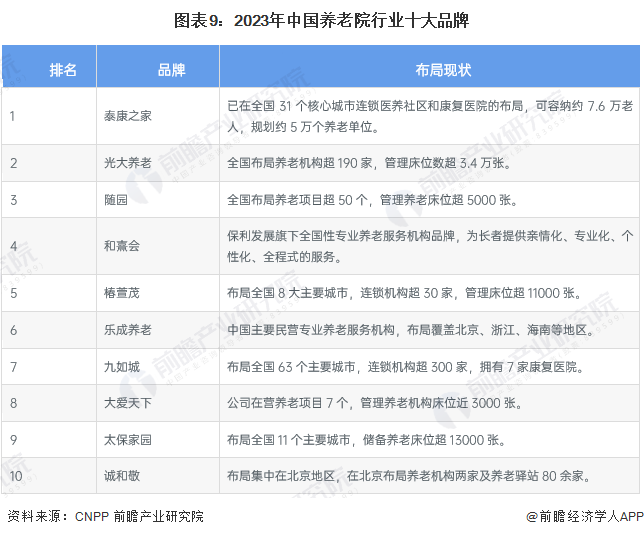
Task: Click the text '布局全国 63 个主要城市'
Action: [291, 366]
